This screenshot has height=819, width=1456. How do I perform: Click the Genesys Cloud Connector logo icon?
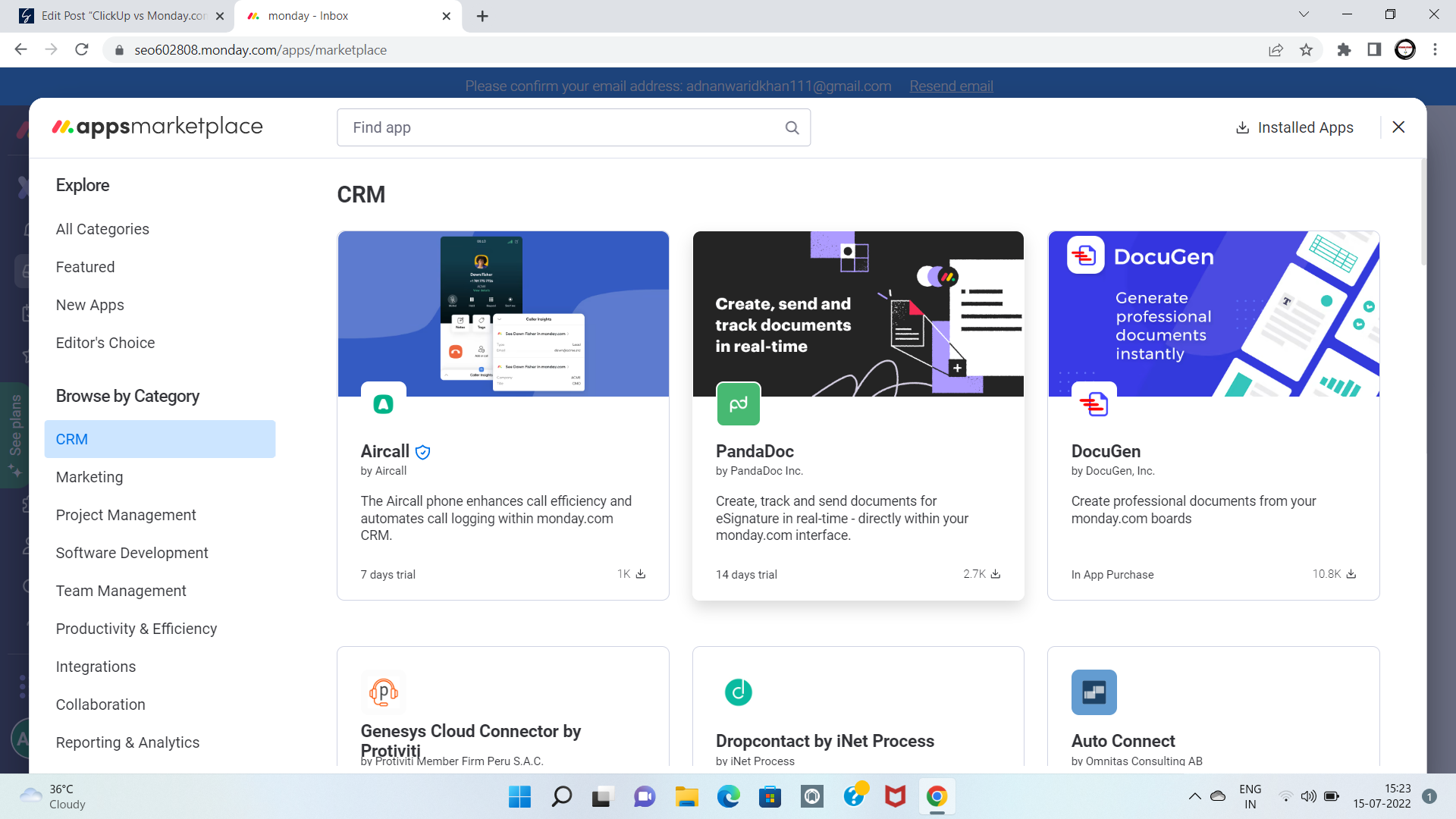tap(384, 692)
